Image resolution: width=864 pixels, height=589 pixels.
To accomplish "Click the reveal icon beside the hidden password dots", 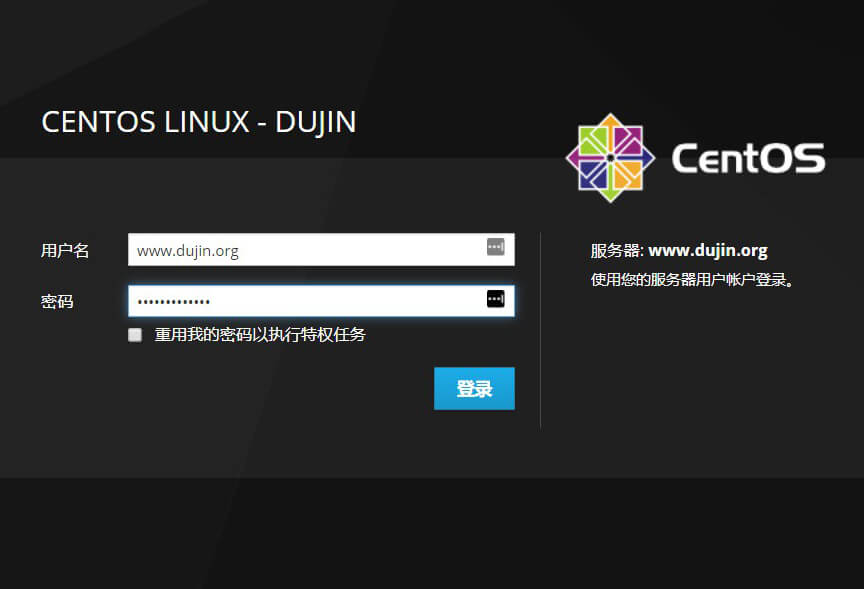I will coord(495,299).
